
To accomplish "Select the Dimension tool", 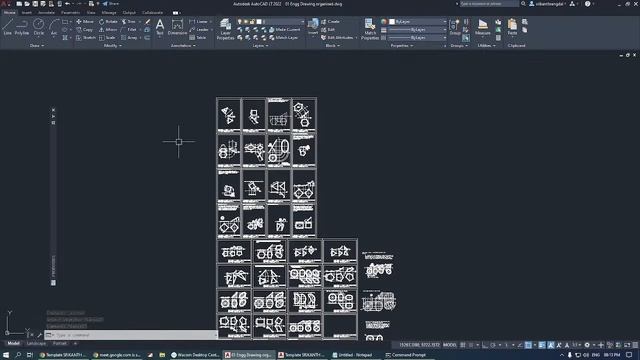I will [177, 27].
